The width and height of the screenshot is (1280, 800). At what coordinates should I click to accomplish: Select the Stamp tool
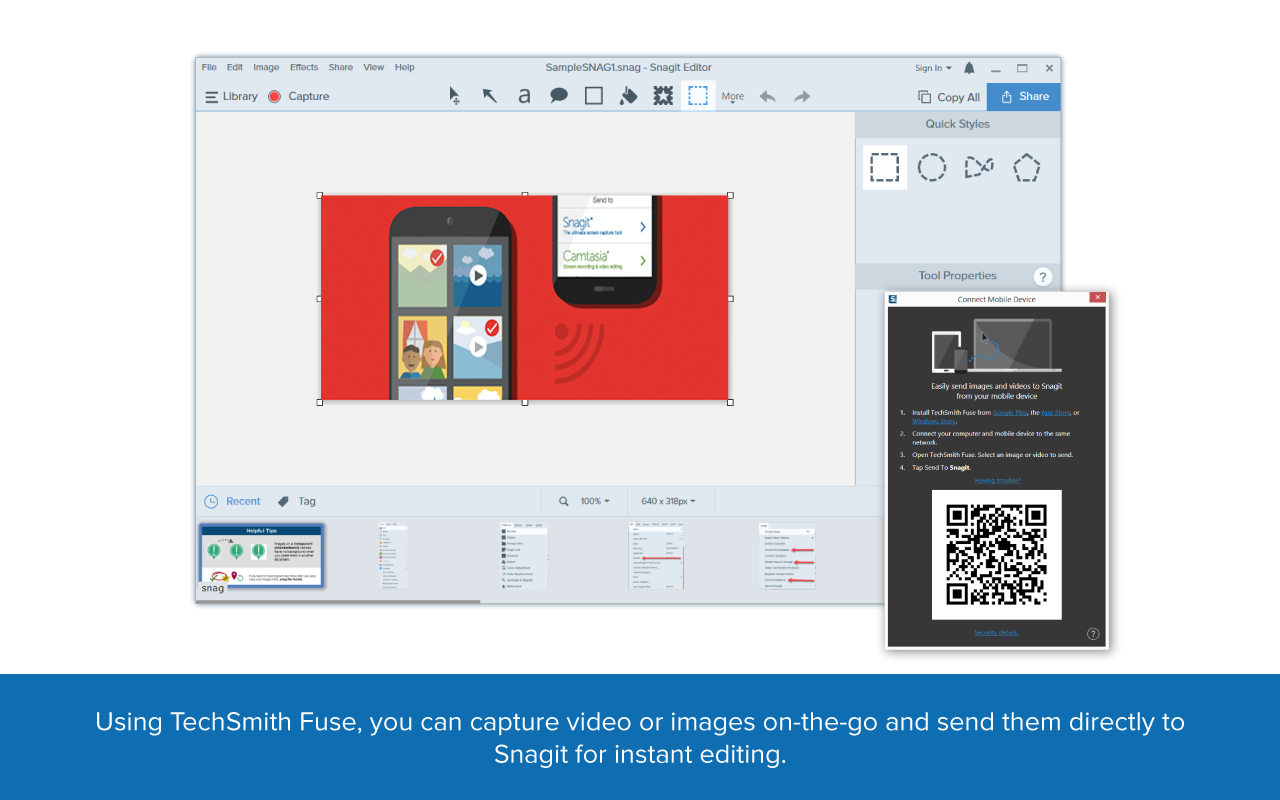point(662,96)
